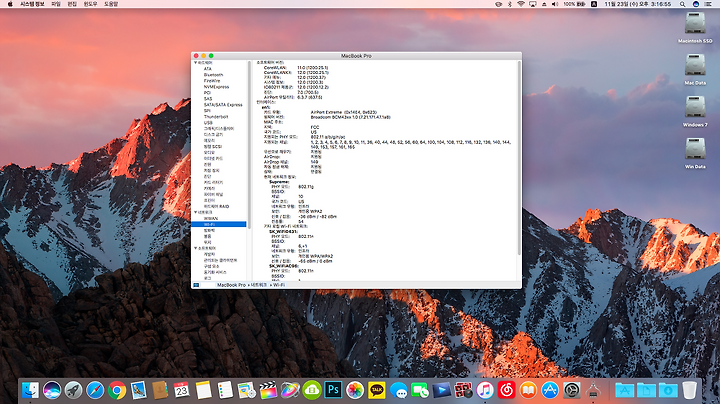
Task: Click Bluetooth icon in menu bar
Action: (x=509, y=4)
